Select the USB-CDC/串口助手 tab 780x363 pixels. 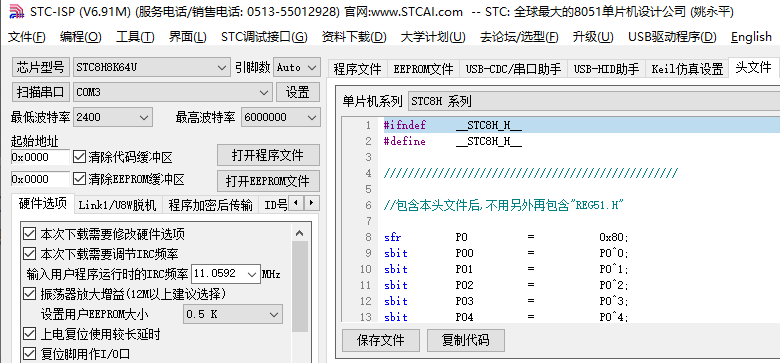pos(513,69)
